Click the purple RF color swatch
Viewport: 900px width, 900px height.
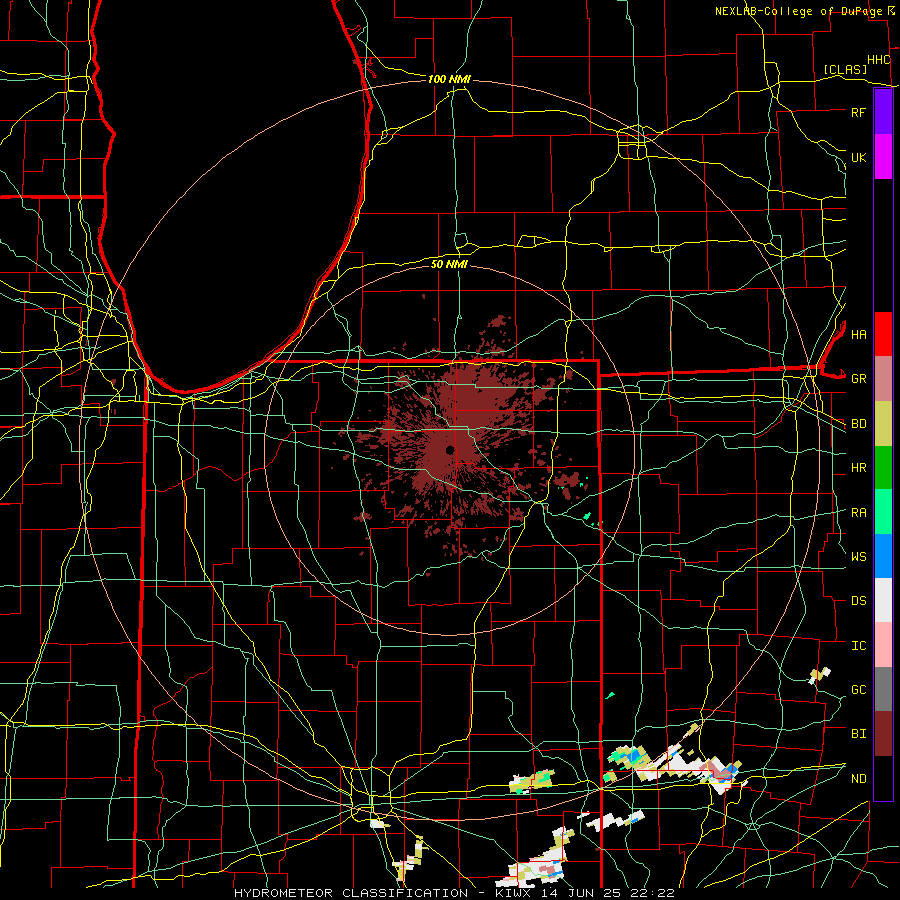tap(883, 112)
